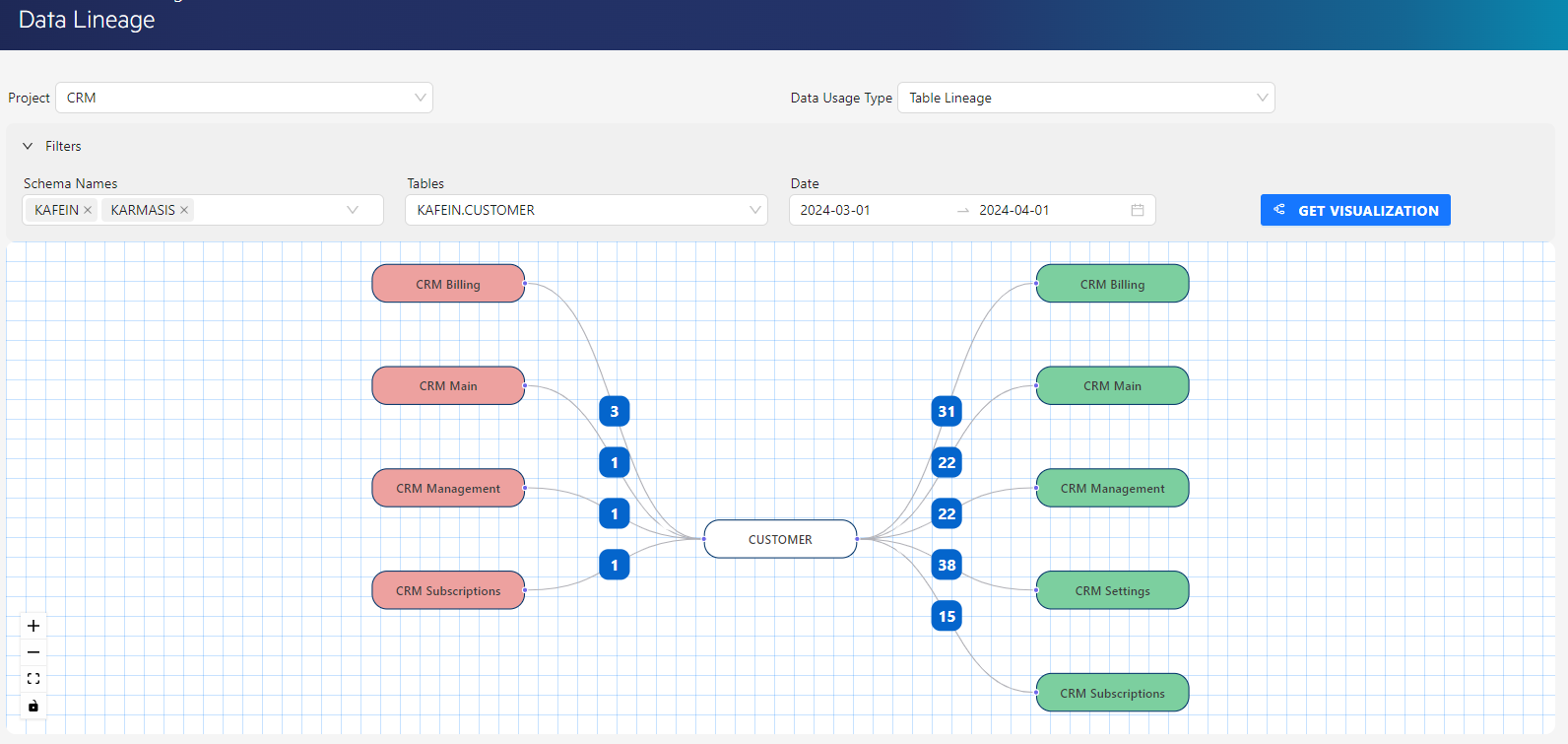Remove the KARMASIS schema tag

[184, 210]
